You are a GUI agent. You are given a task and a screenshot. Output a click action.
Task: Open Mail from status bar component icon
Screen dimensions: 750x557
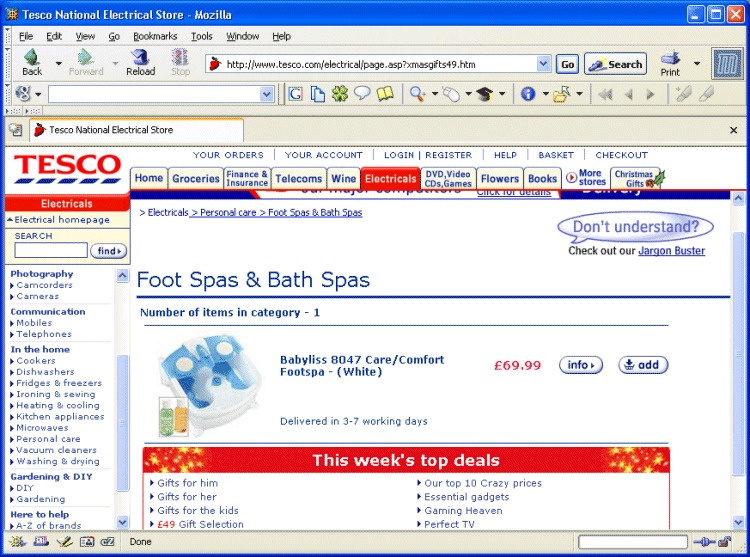(x=41, y=541)
